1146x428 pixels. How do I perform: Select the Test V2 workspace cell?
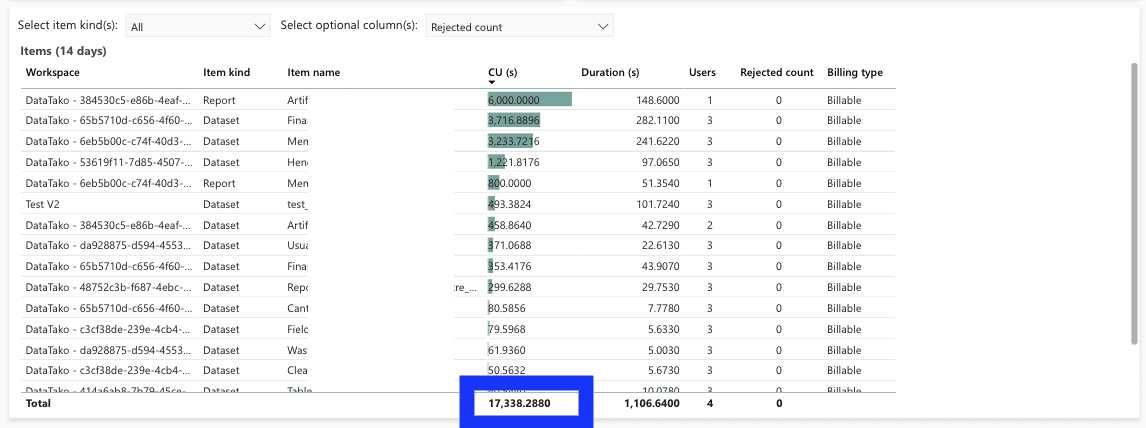pos(42,204)
